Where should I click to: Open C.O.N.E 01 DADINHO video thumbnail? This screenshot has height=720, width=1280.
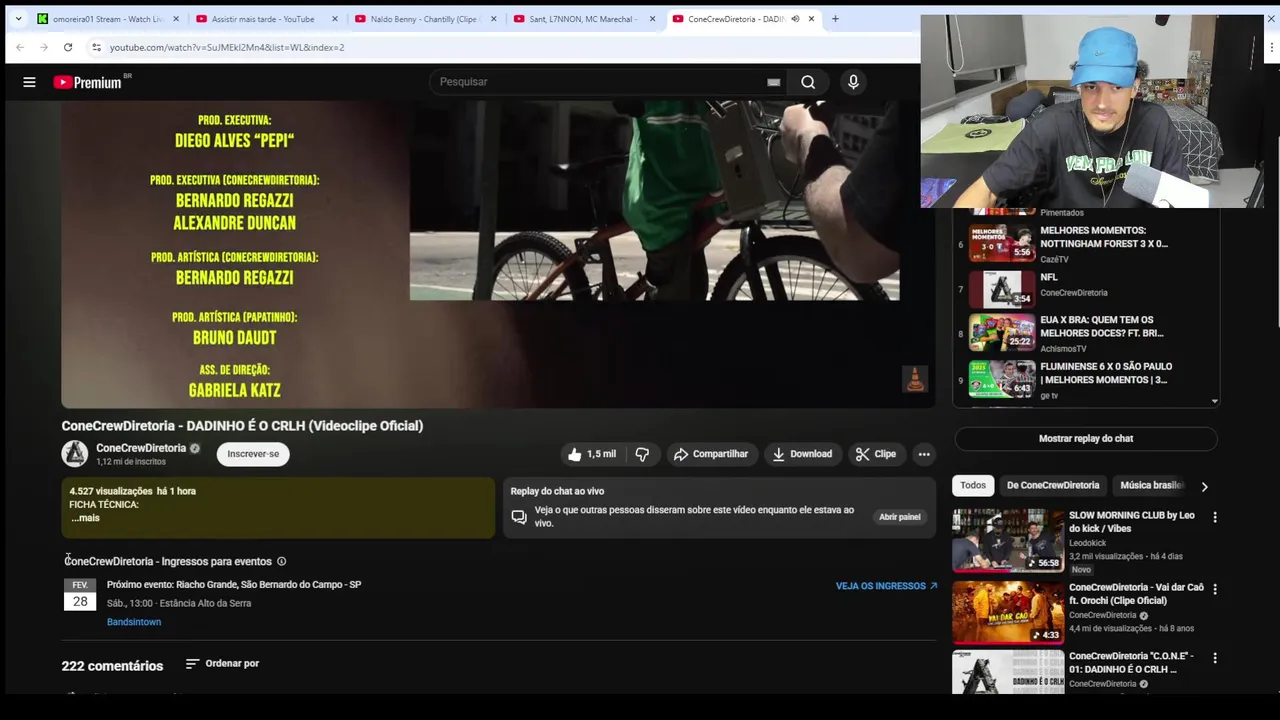[1008, 672]
